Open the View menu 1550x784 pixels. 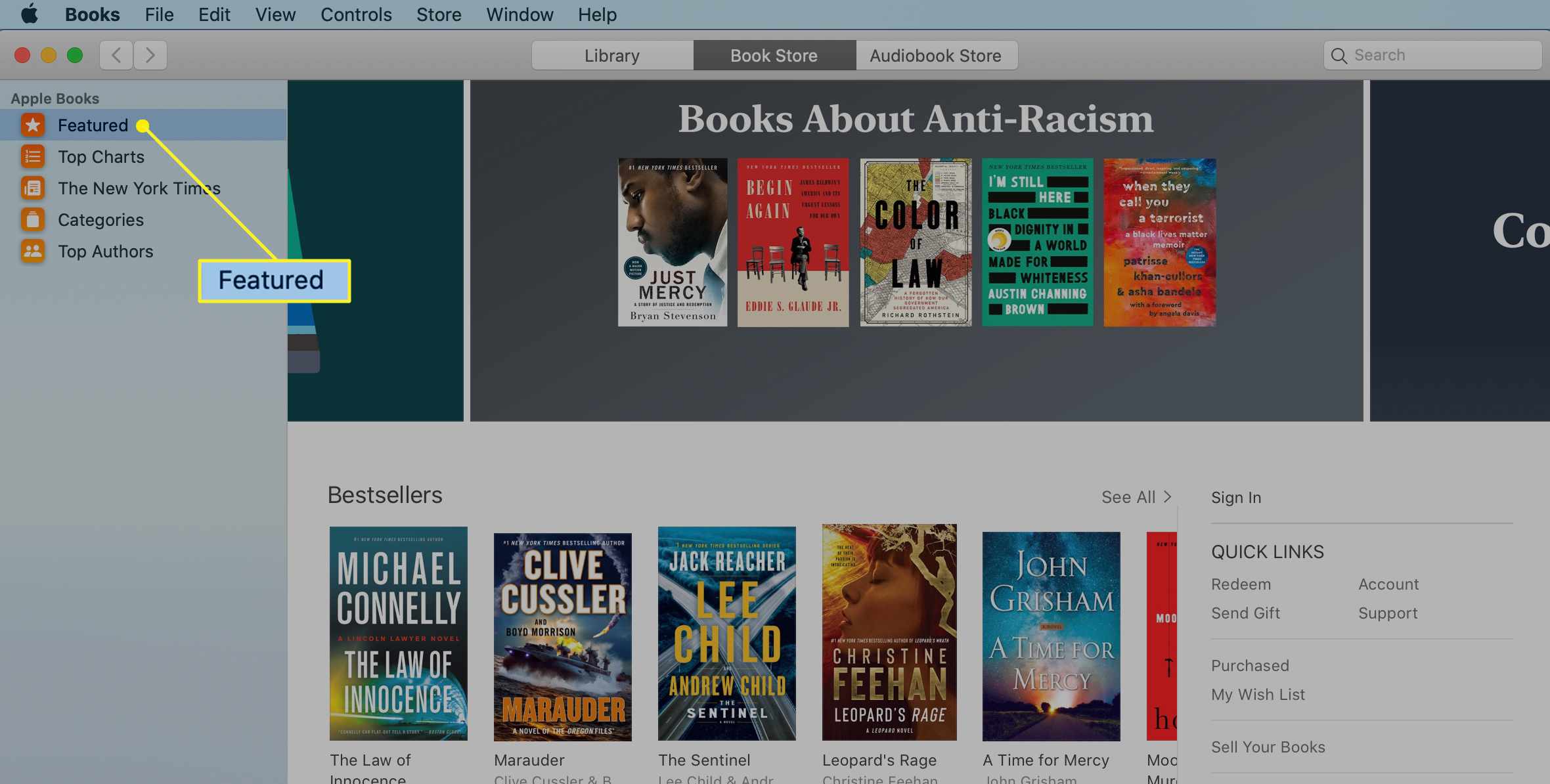coord(275,14)
